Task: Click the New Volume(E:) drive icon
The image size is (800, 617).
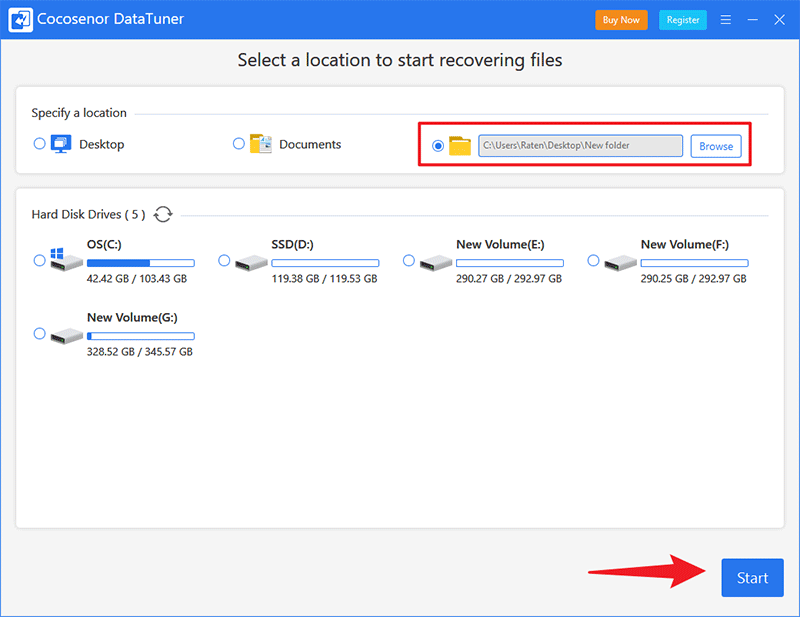Action: coord(436,263)
